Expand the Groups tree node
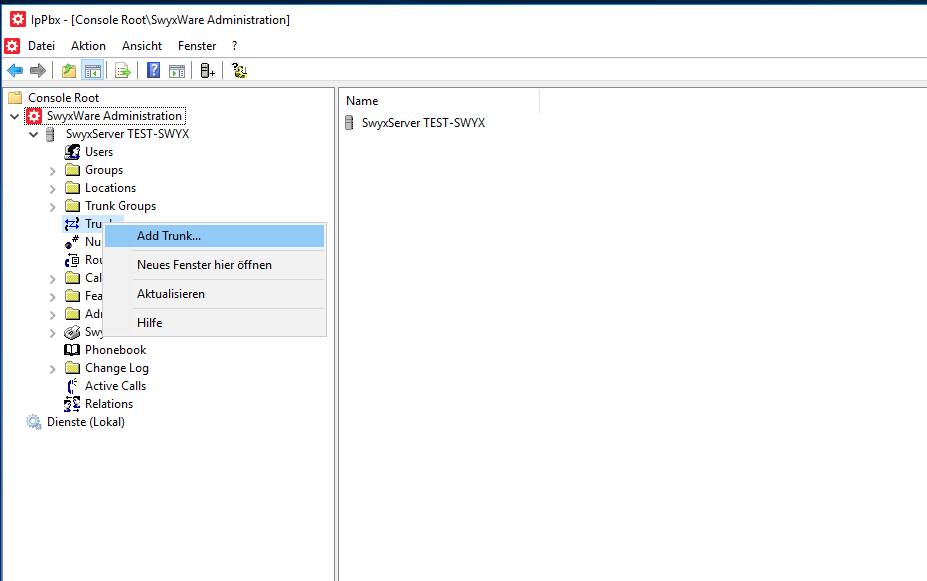The height and width of the screenshot is (581, 927). click(53, 171)
